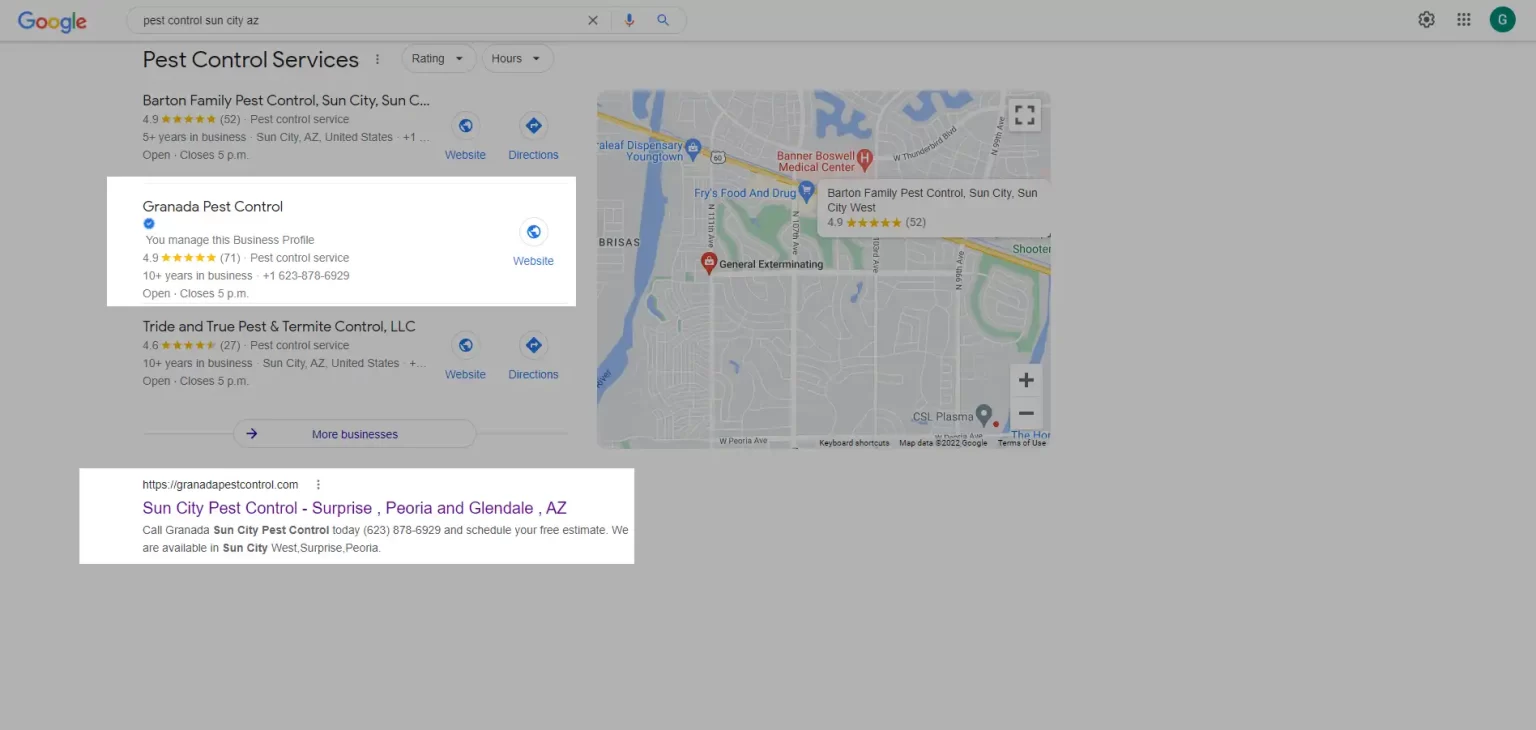Clear the search box text
The height and width of the screenshot is (730, 1536).
click(x=593, y=20)
